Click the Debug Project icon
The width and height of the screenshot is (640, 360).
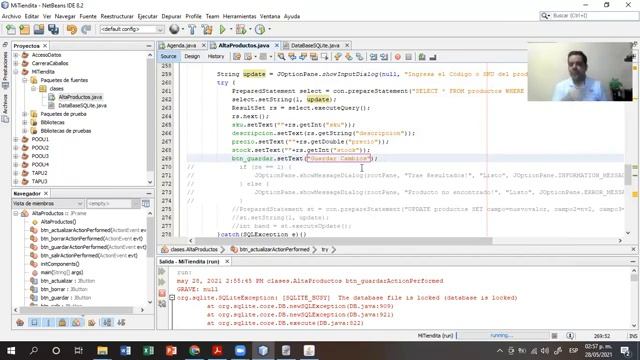coord(241,29)
